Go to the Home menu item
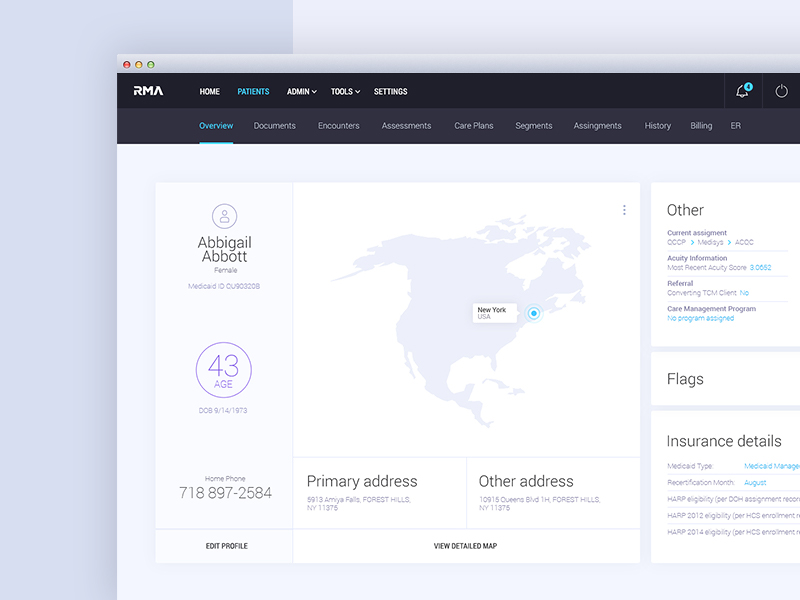This screenshot has height=600, width=800. pos(209,92)
